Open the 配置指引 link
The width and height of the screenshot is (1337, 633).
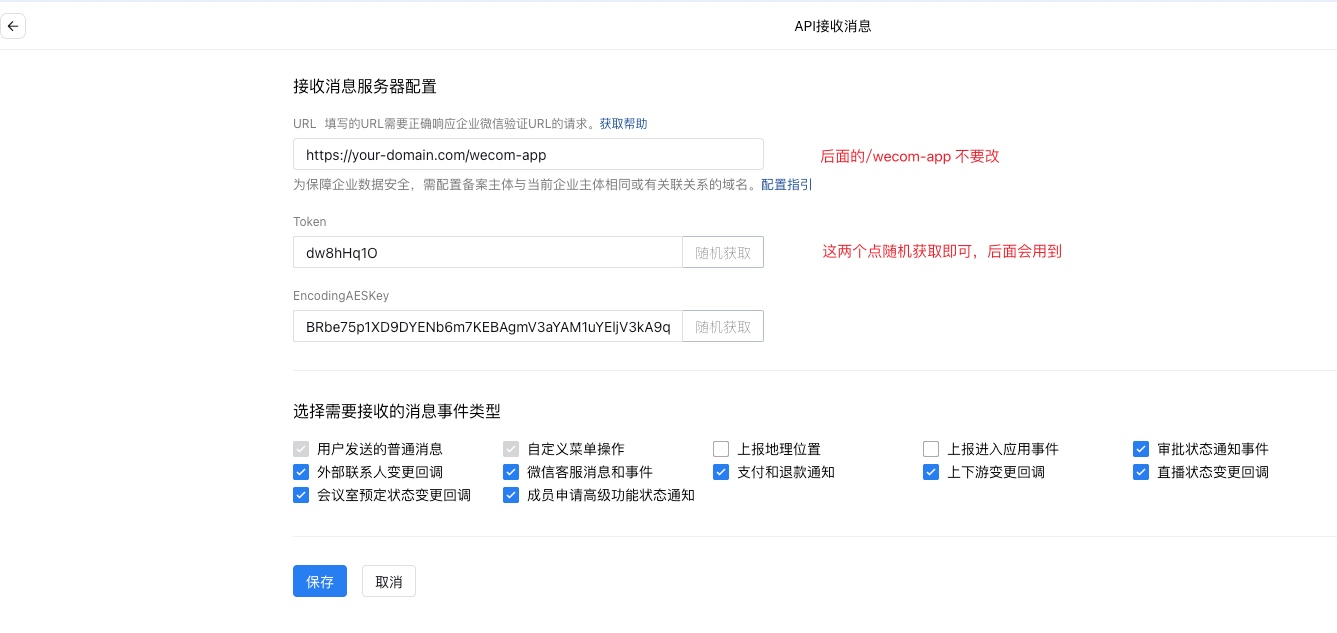[x=786, y=185]
